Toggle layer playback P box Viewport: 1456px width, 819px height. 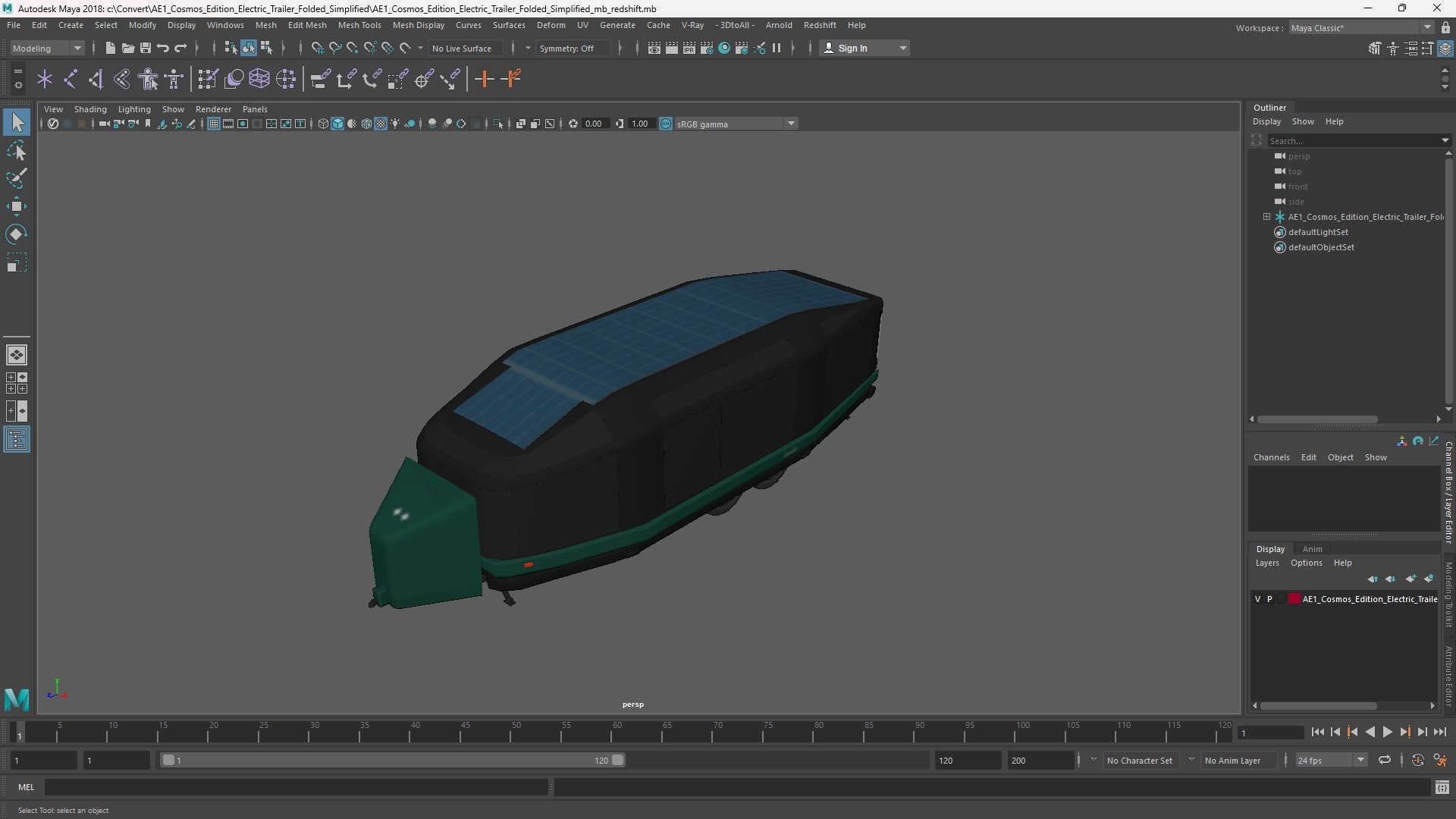[x=1269, y=599]
